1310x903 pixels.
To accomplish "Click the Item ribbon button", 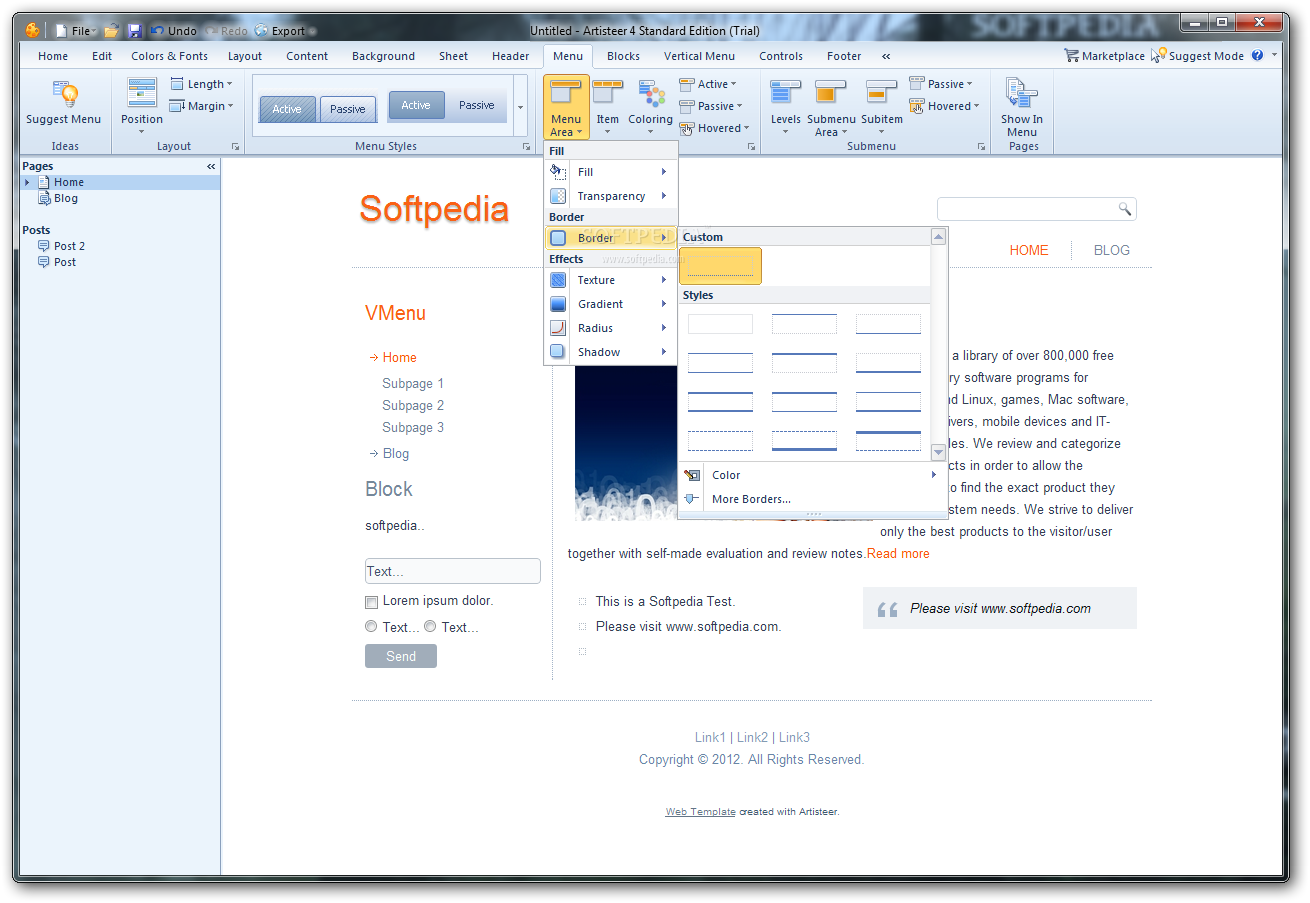I will 608,105.
